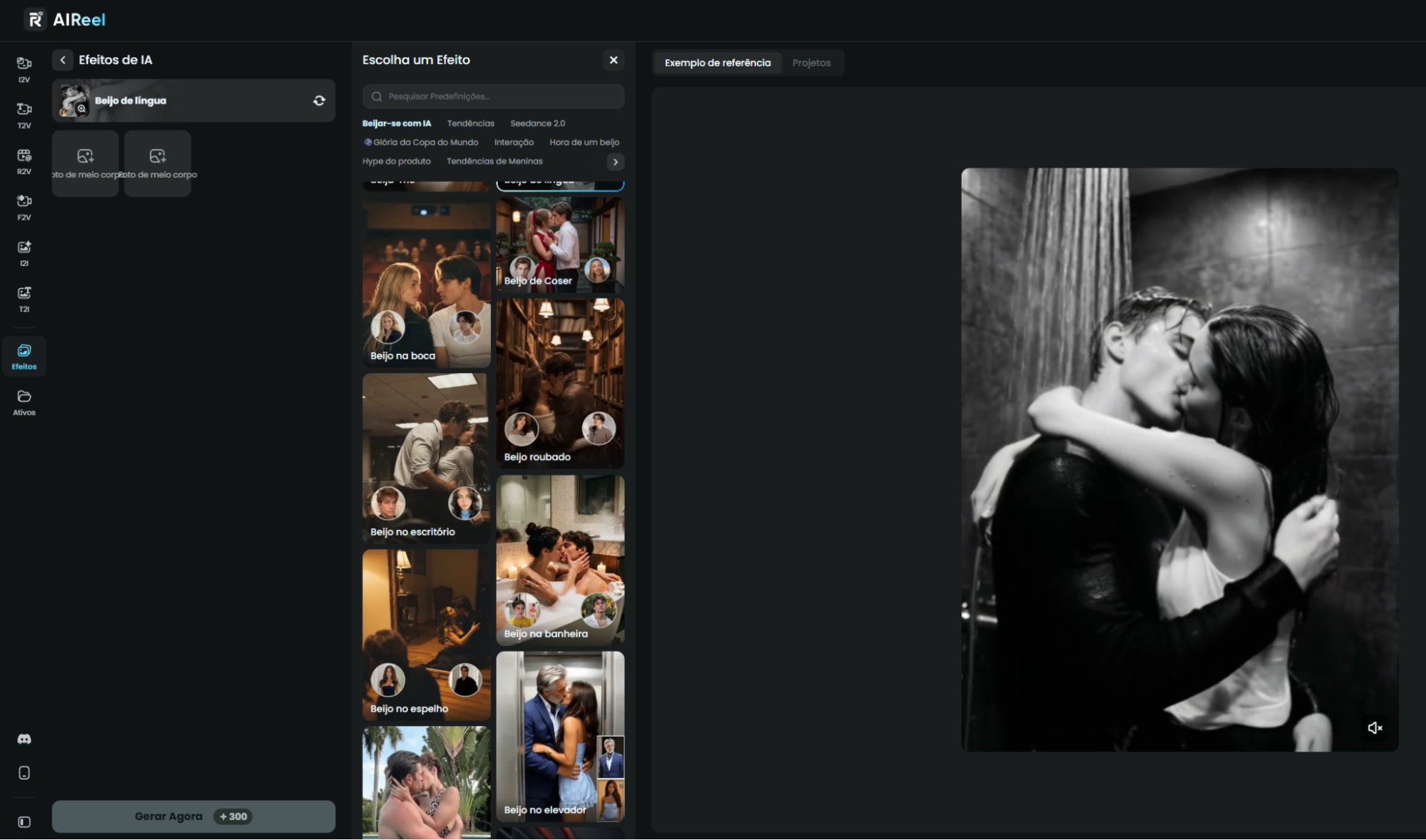Screen dimensions: 1426x840
Task: Choose the Beijo de Coser effect
Action: point(560,245)
